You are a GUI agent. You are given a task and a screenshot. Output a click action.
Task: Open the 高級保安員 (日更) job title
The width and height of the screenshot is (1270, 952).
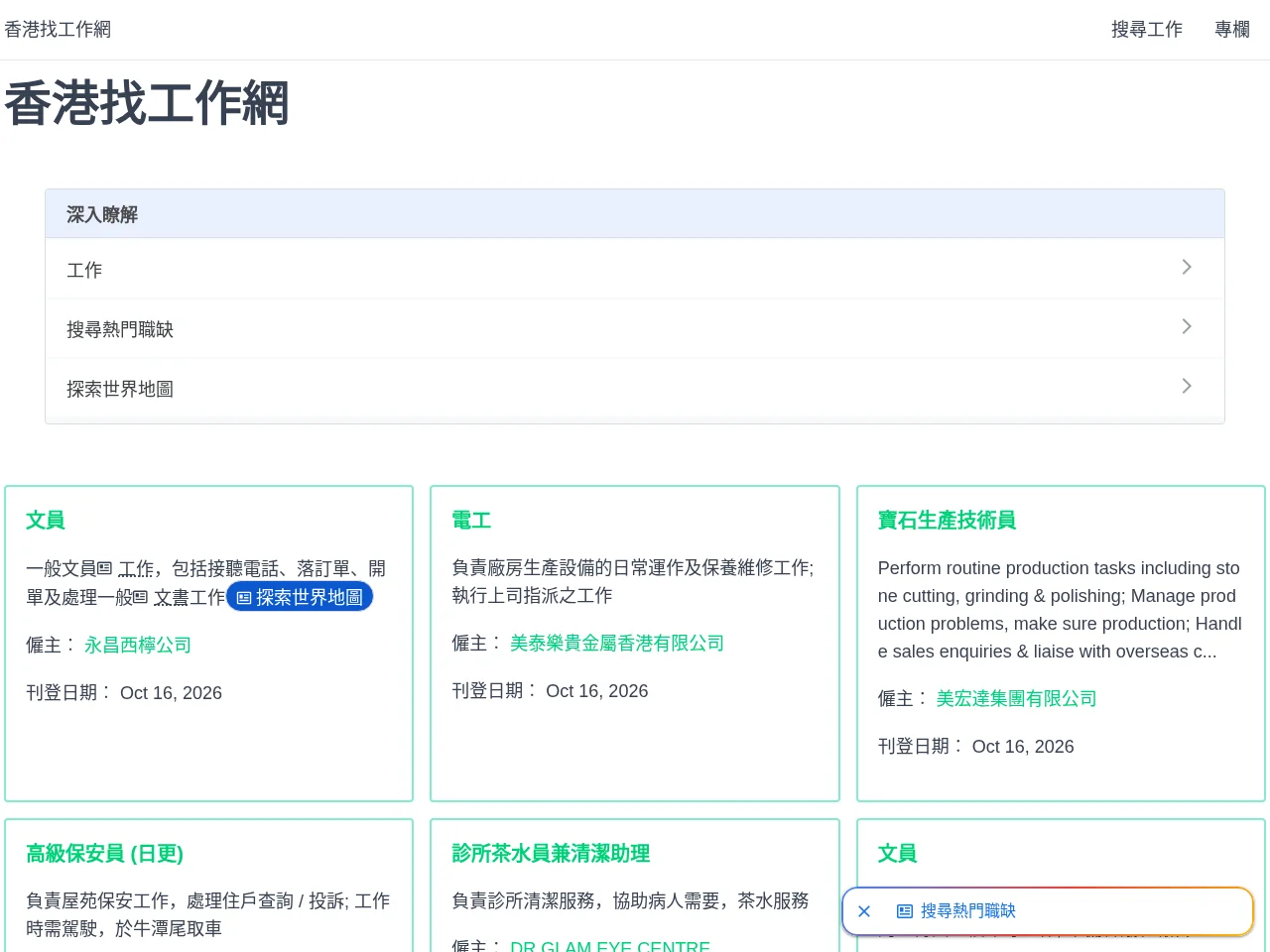104,853
